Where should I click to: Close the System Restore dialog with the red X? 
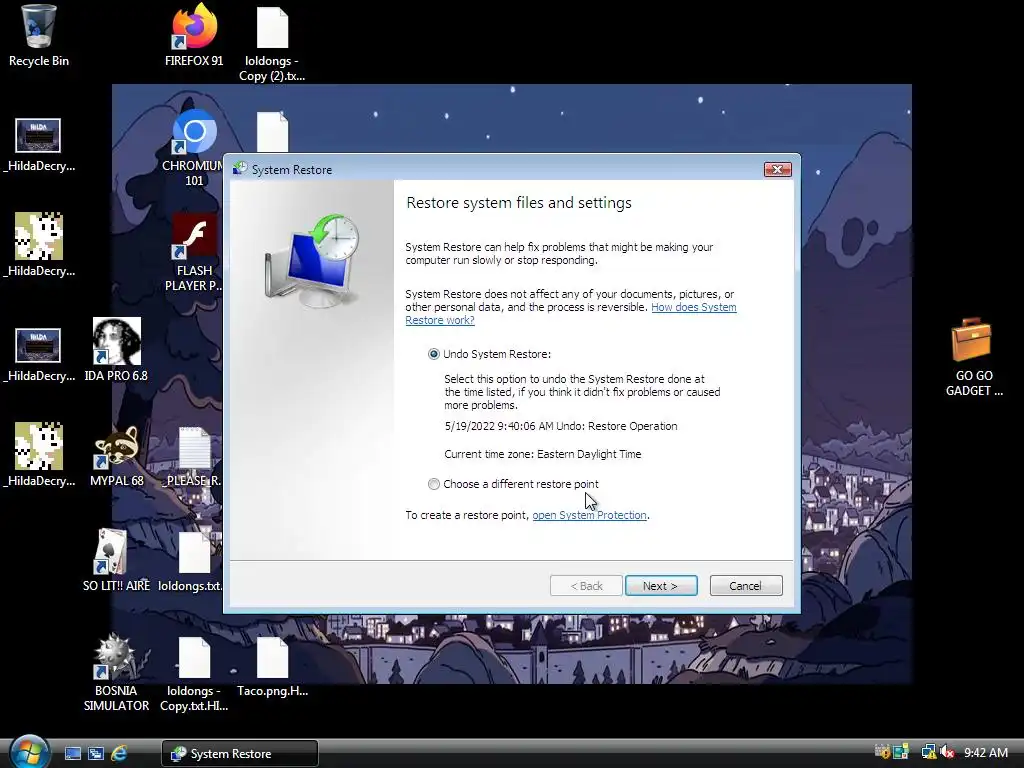[777, 170]
